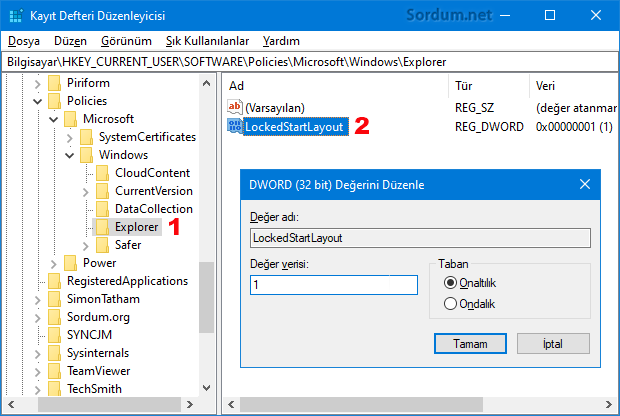Open the Yardım menu
620x416 pixels.
(281, 41)
